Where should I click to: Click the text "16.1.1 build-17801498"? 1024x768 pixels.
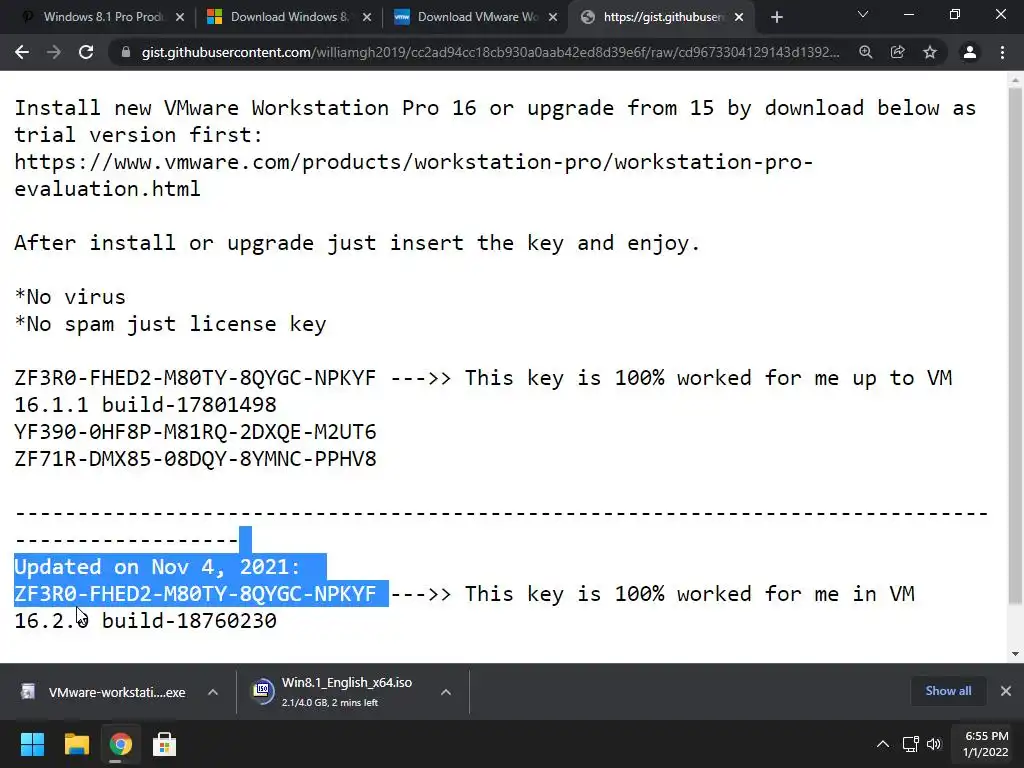pos(145,405)
